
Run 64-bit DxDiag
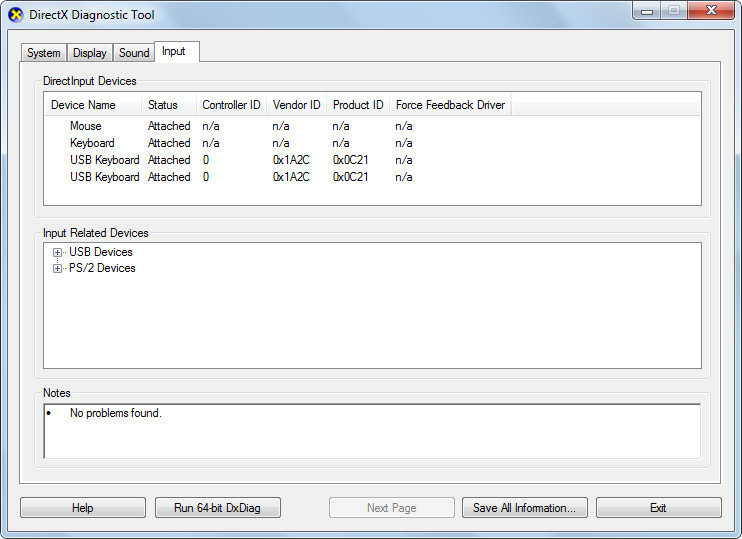coord(218,508)
